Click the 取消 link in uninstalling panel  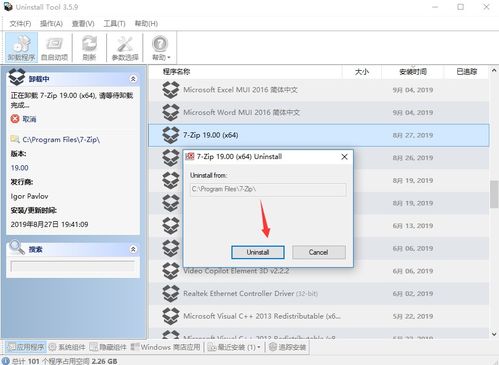(x=29, y=119)
